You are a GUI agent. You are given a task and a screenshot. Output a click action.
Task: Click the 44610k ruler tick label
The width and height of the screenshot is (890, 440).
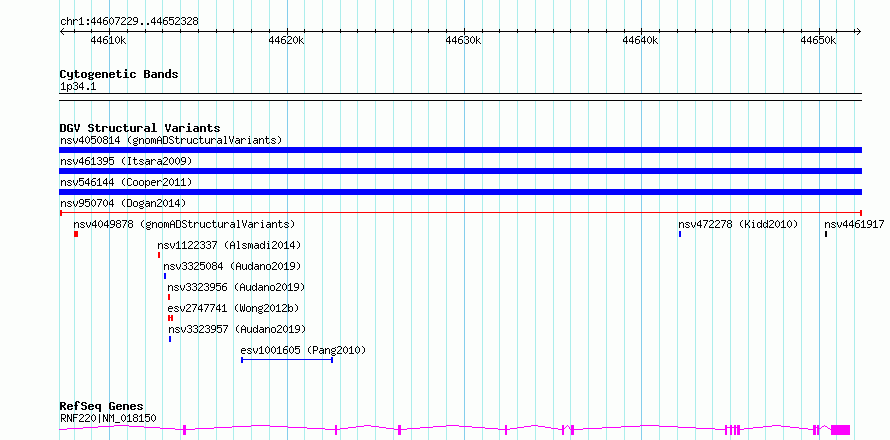click(108, 40)
